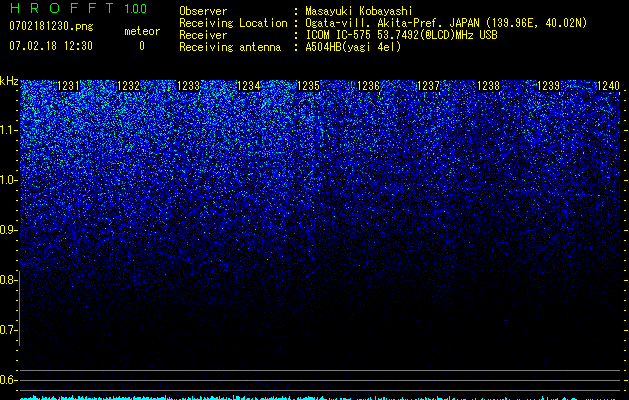The image size is (629, 400).
Task: Click the HROFFT 1.0.0 title text
Action: pos(78,8)
